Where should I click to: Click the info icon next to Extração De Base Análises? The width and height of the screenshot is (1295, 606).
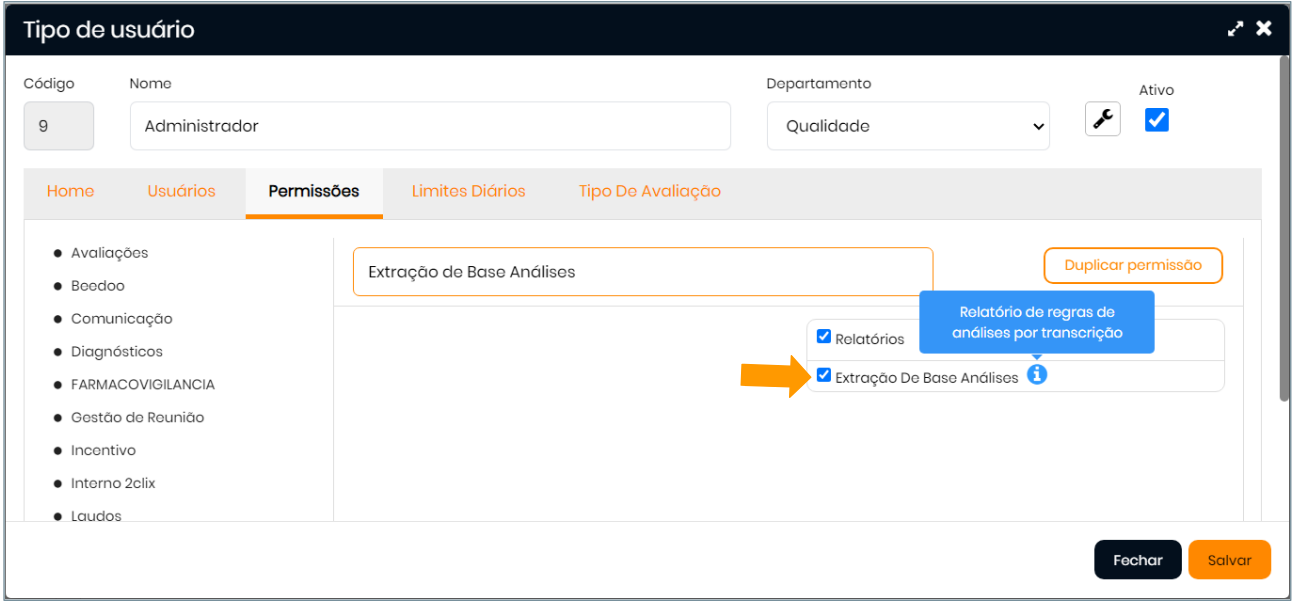1037,375
